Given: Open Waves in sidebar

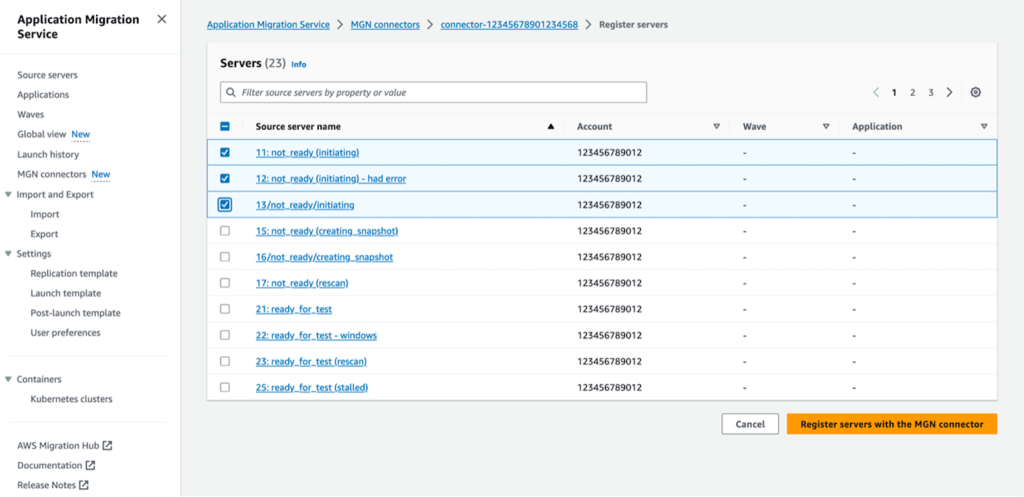Looking at the screenshot, I should pos(31,114).
